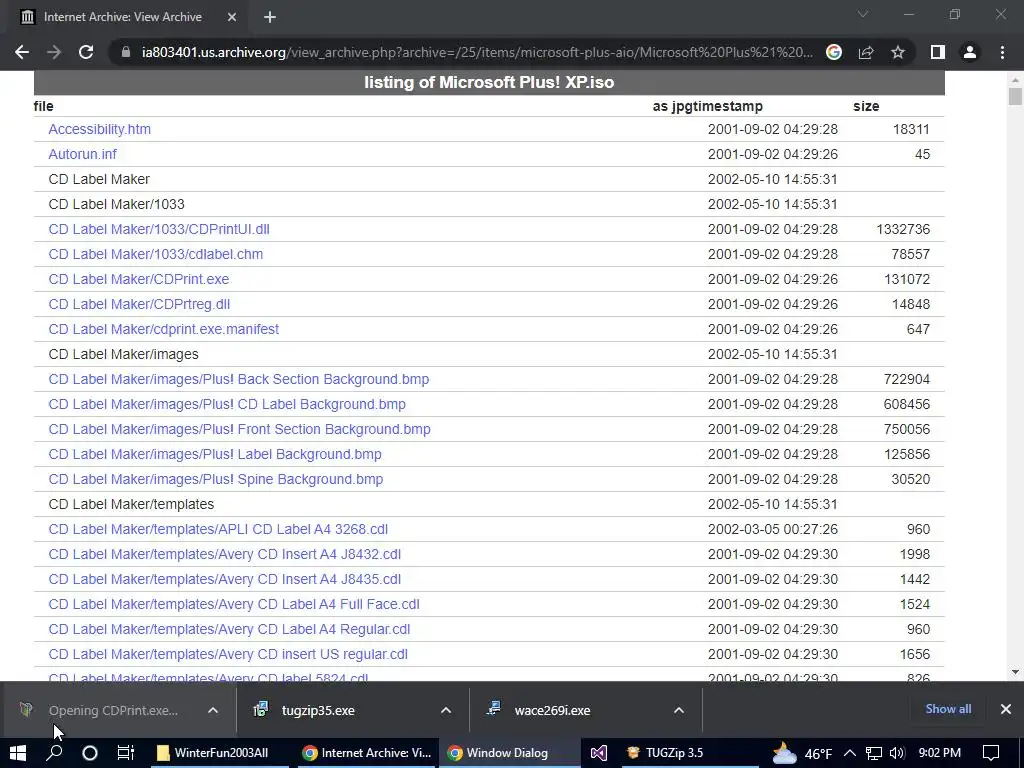View site security lock info
The image size is (1024, 768).
click(126, 52)
